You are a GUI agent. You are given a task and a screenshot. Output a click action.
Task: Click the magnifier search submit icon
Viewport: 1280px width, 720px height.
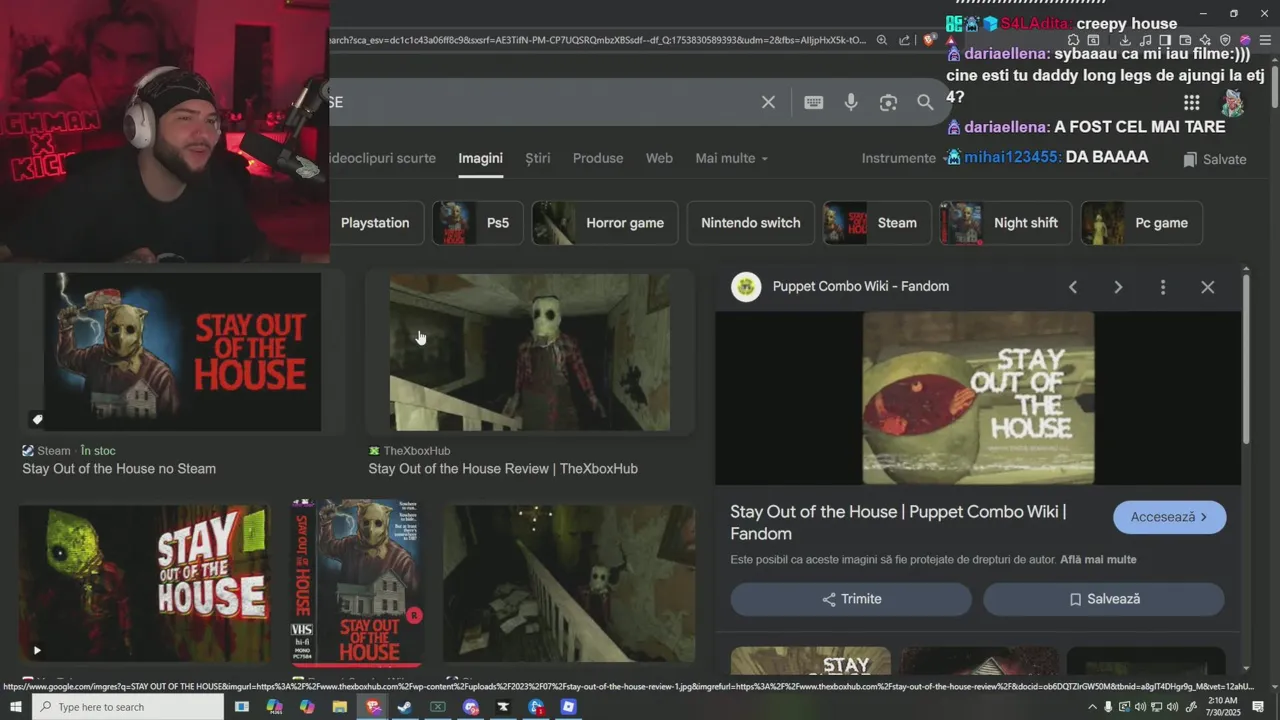point(925,102)
